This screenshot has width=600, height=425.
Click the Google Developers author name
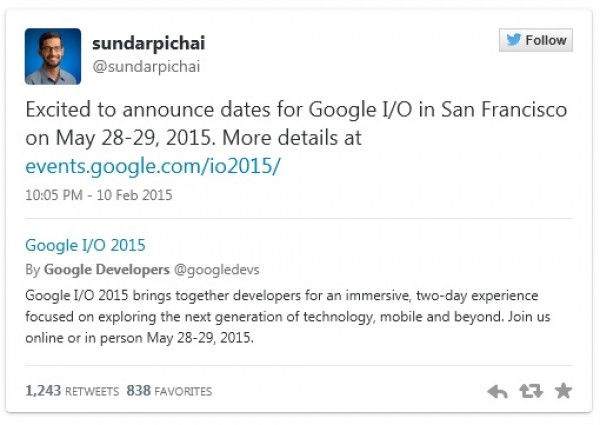click(107, 270)
